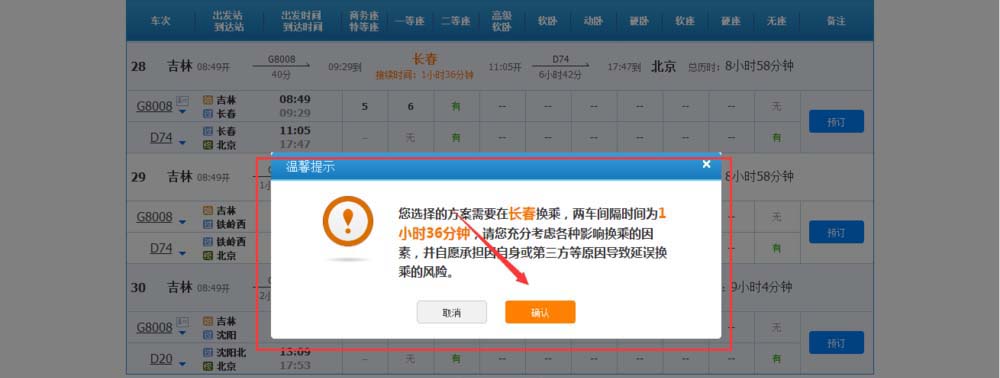The height and width of the screenshot is (378, 1000).
Task: Confirm the 长春 transfer warning with 确认
Action: (540, 312)
